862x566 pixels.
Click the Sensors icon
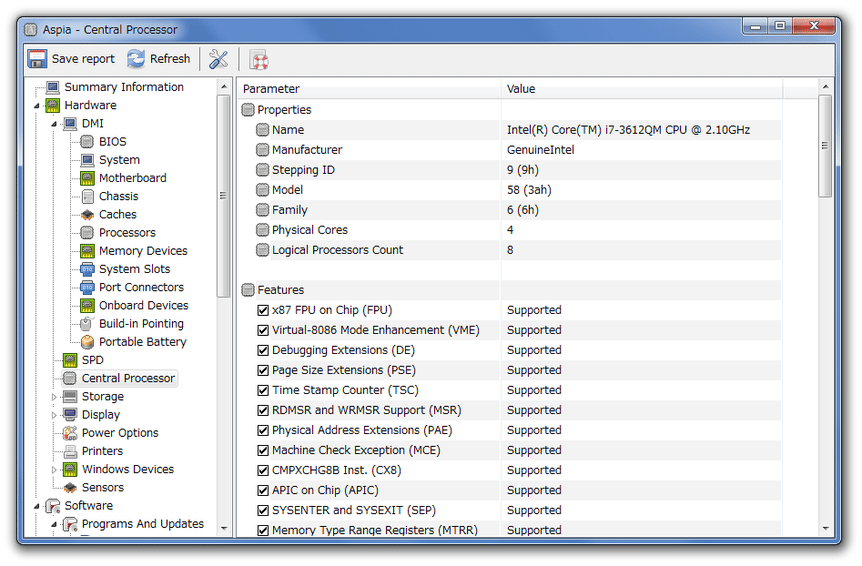[x=70, y=487]
